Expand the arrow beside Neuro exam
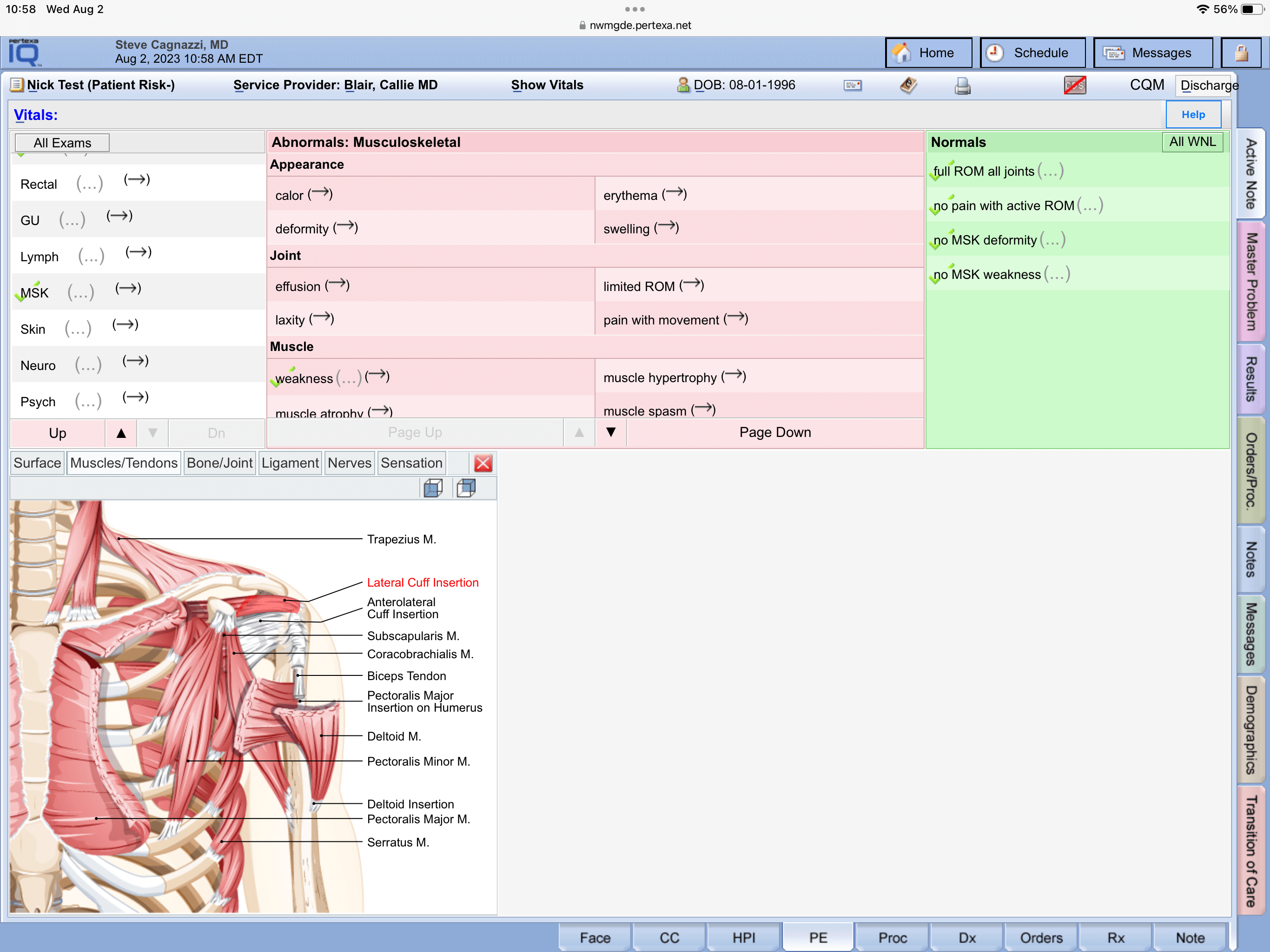The image size is (1270, 952). click(x=135, y=361)
